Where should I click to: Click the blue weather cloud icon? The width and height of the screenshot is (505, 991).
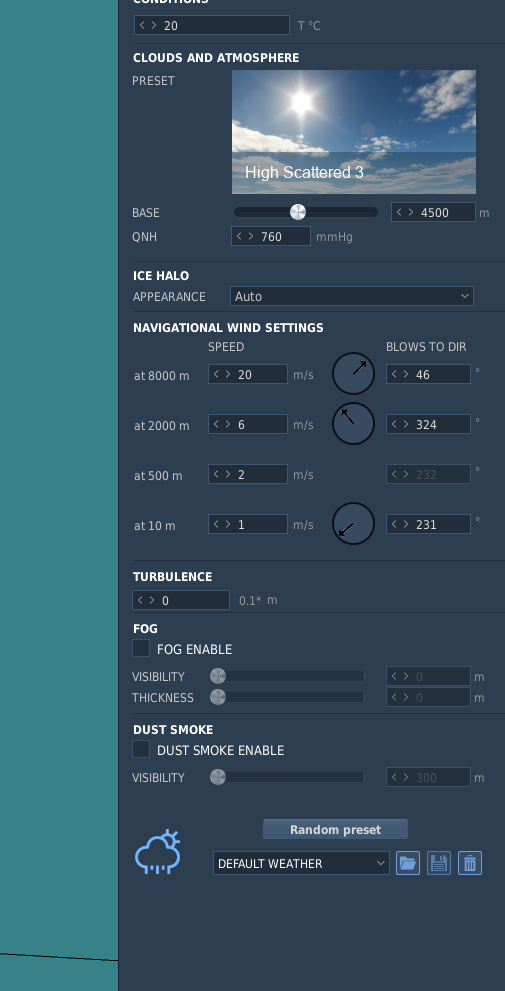(x=158, y=852)
